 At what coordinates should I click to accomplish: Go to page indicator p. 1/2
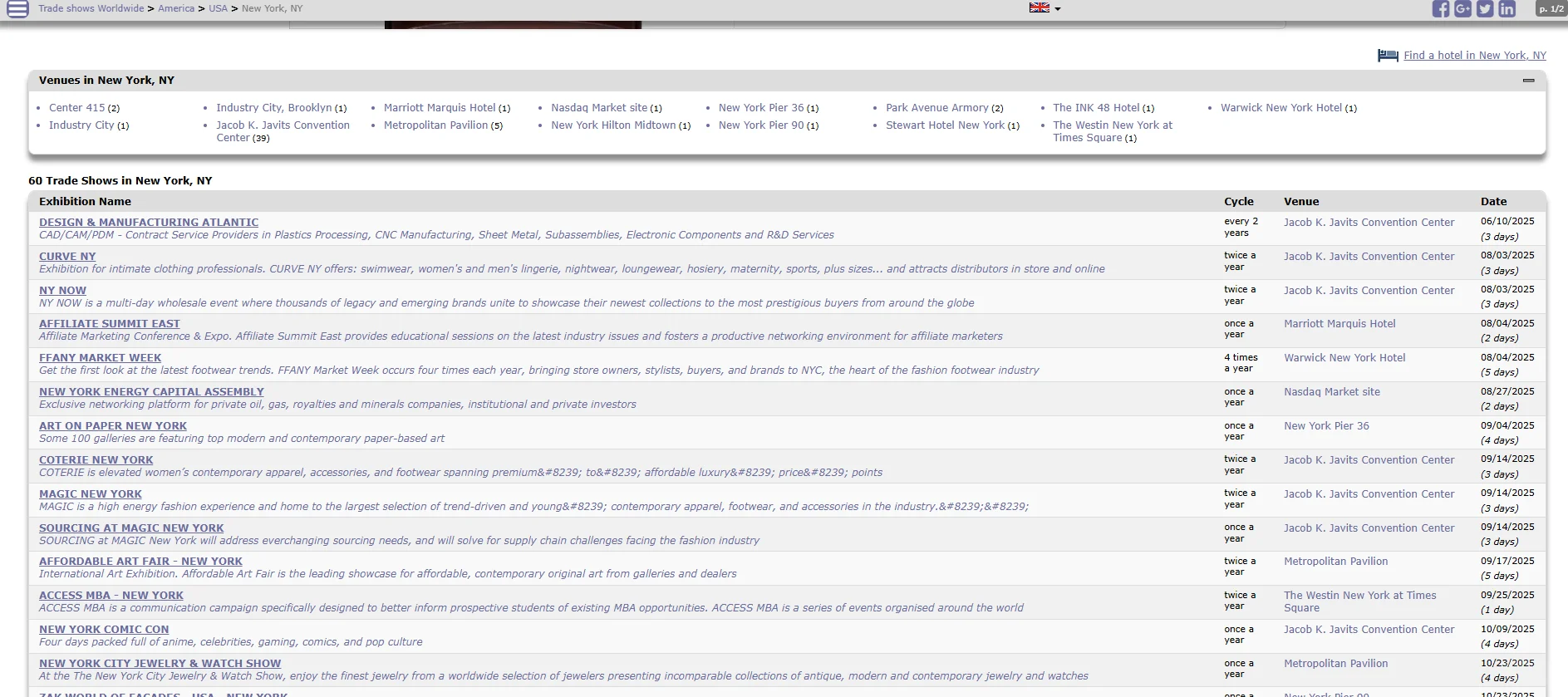[x=1551, y=9]
